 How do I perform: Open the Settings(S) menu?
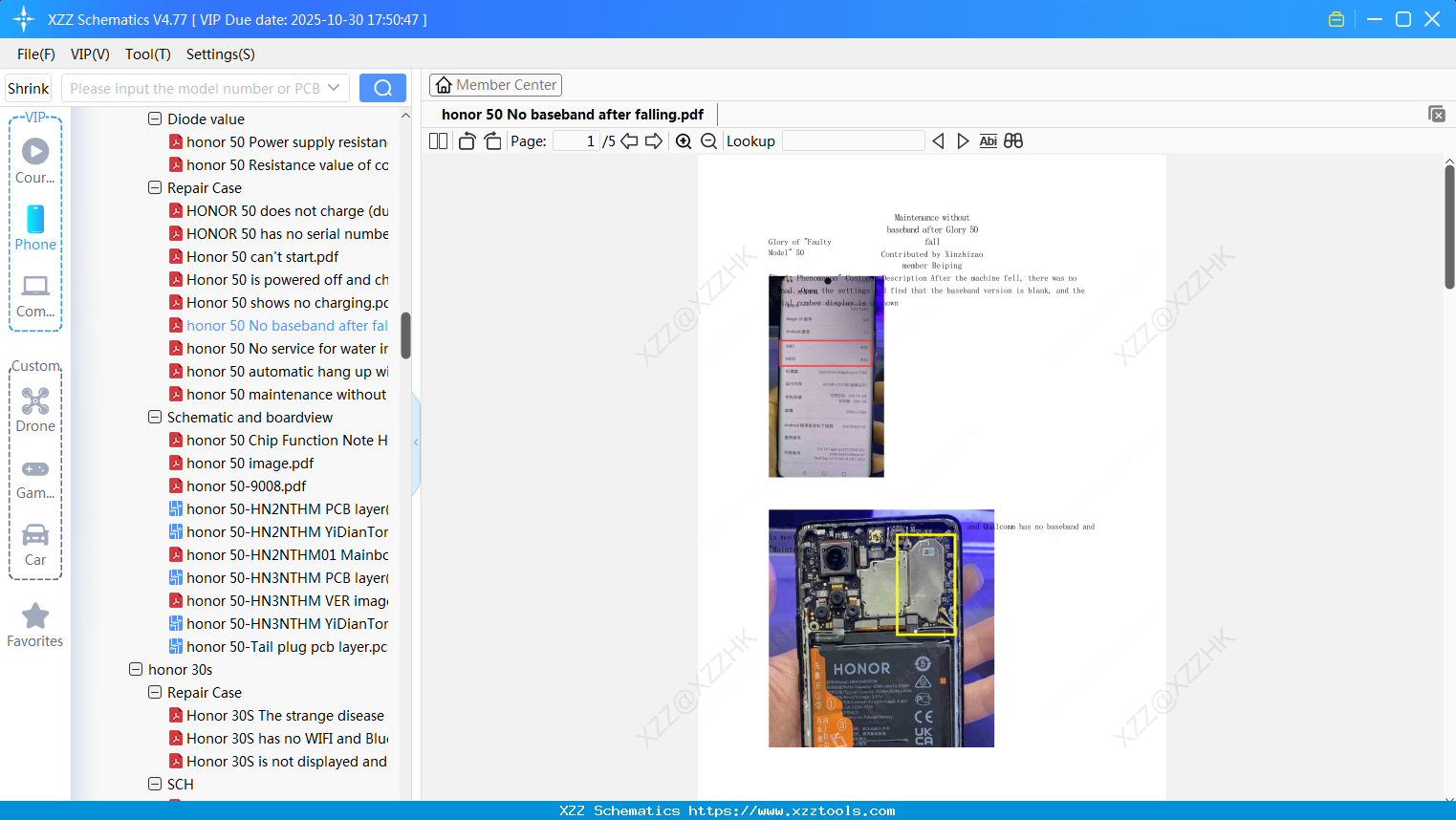click(221, 54)
